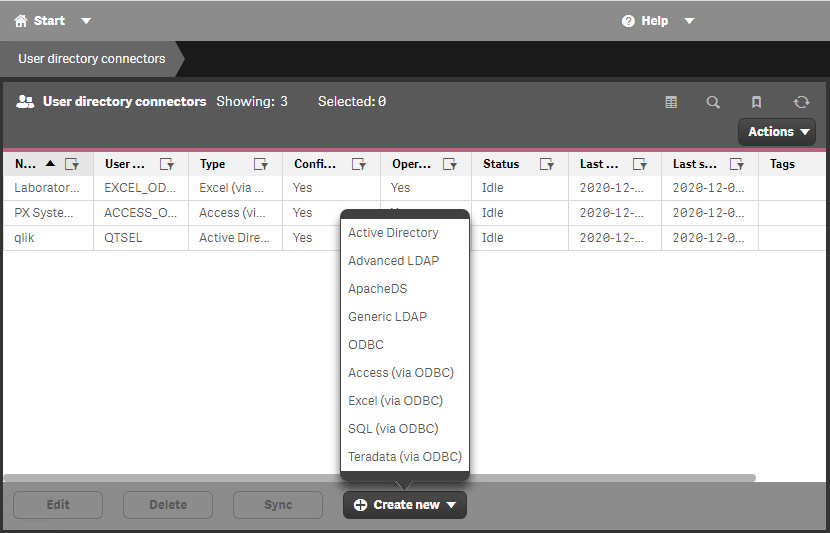This screenshot has height=533, width=830.
Task: Click the Active Dire... type cell
Action: pyautogui.click(x=234, y=238)
